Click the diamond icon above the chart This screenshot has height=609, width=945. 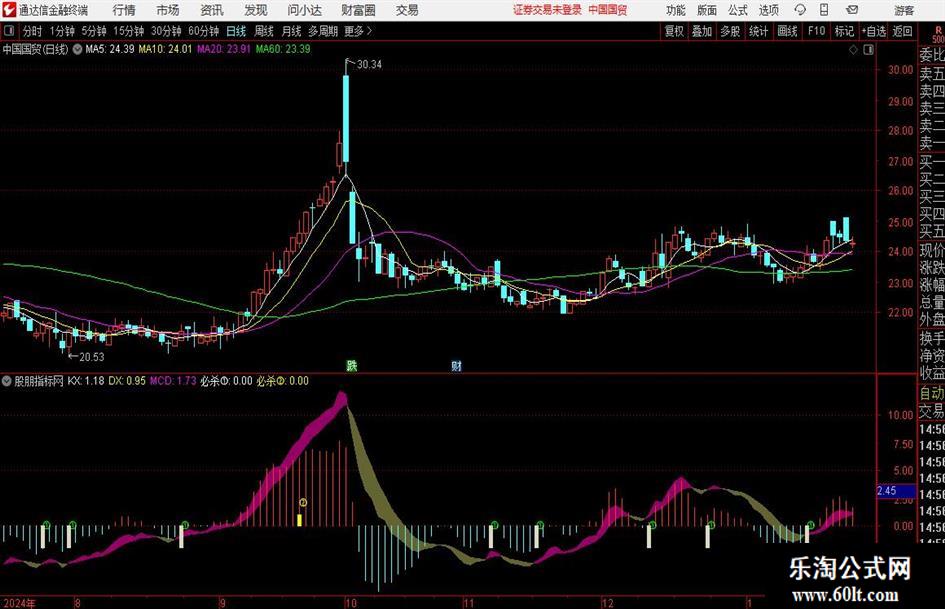(x=853, y=50)
